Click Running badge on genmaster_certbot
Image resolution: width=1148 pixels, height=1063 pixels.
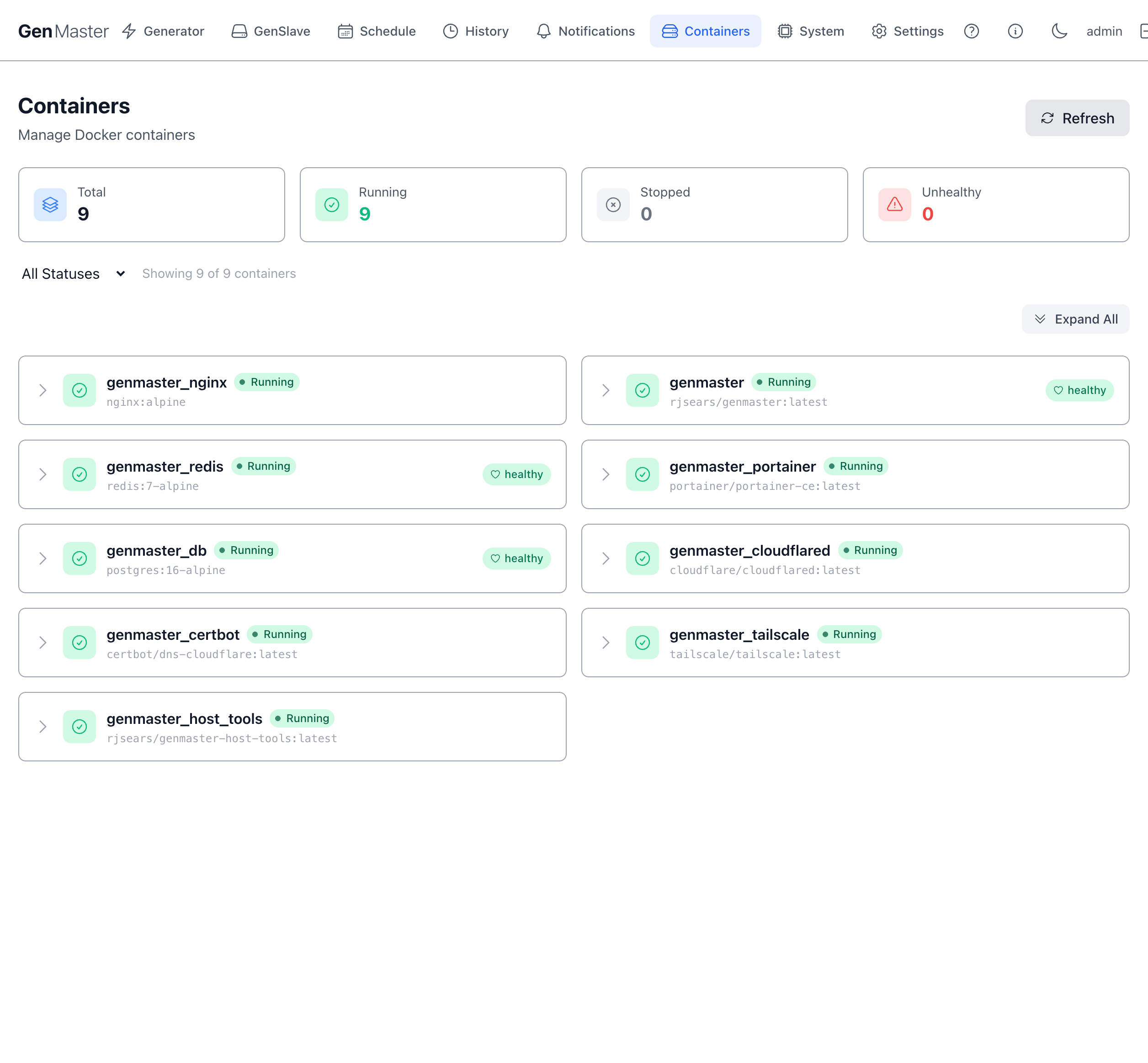pos(280,634)
